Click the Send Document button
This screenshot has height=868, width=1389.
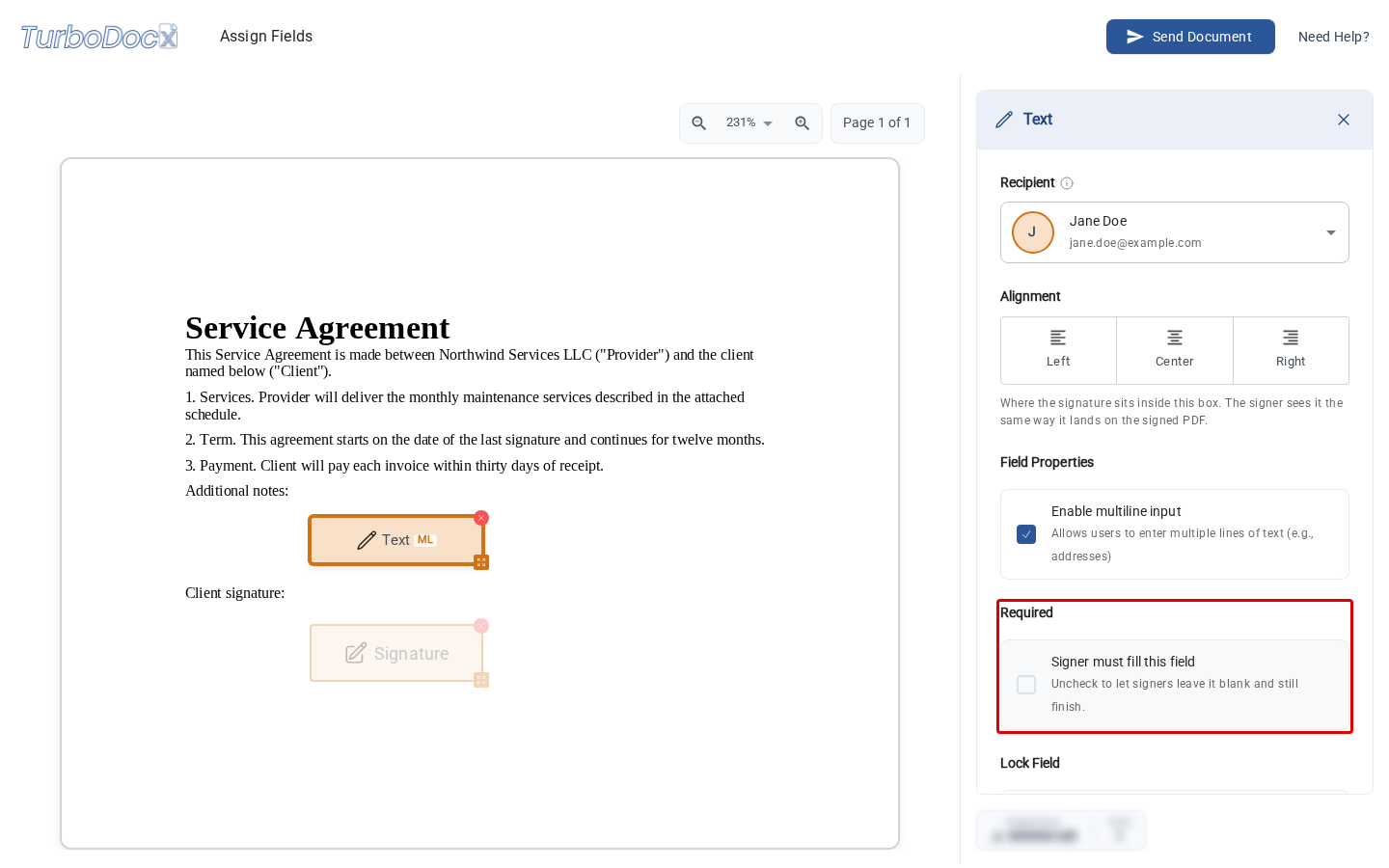[x=1190, y=37]
